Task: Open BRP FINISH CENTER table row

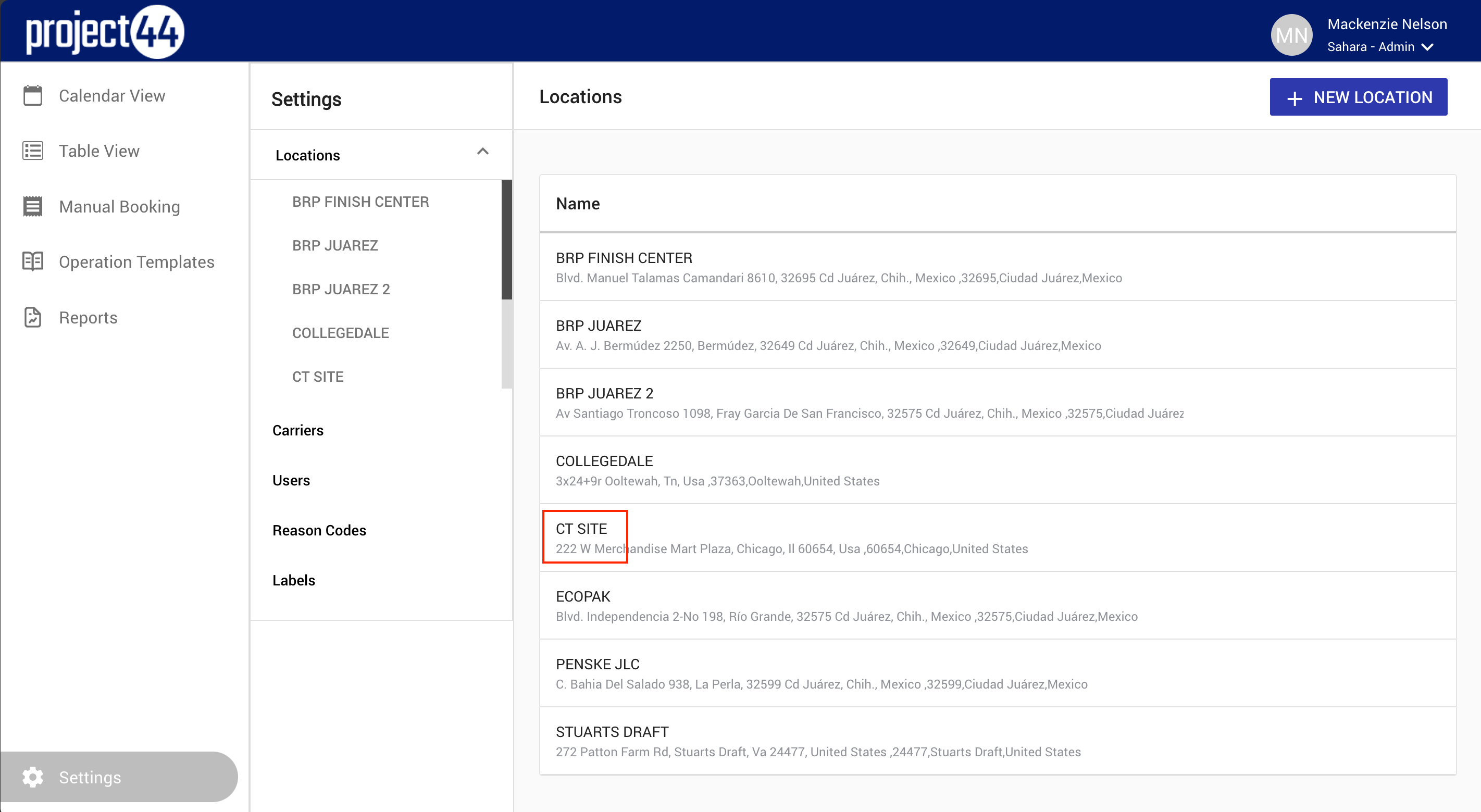Action: (998, 267)
